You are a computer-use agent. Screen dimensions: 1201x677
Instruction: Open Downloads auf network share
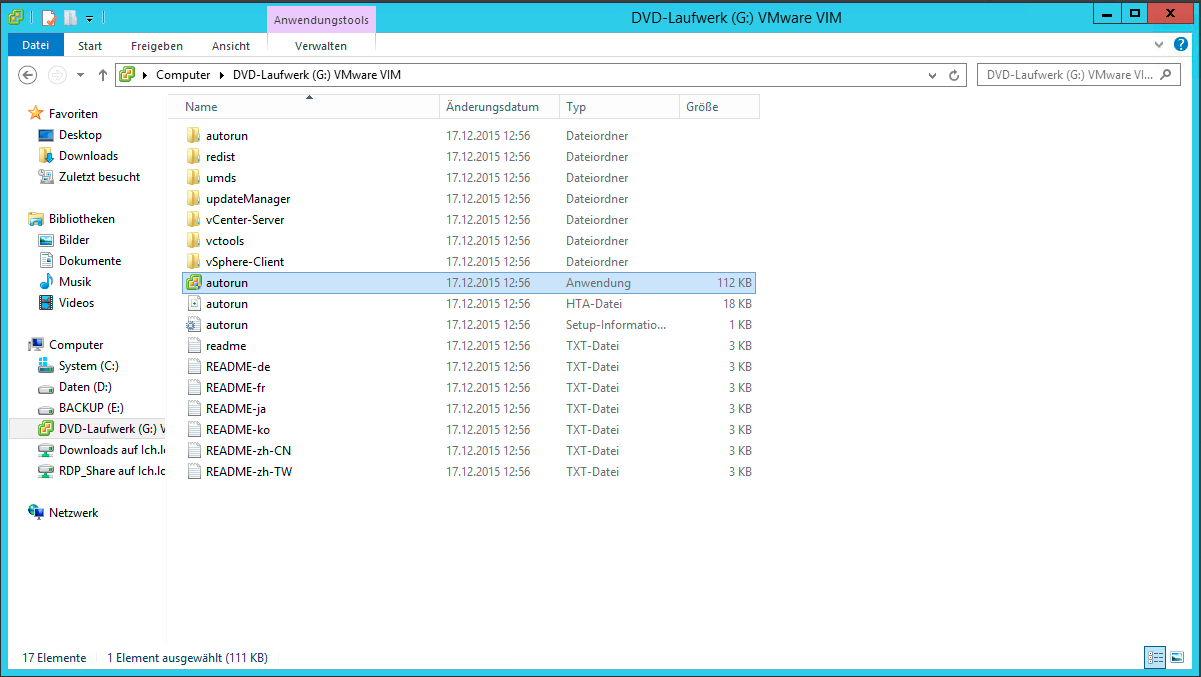[x=112, y=450]
